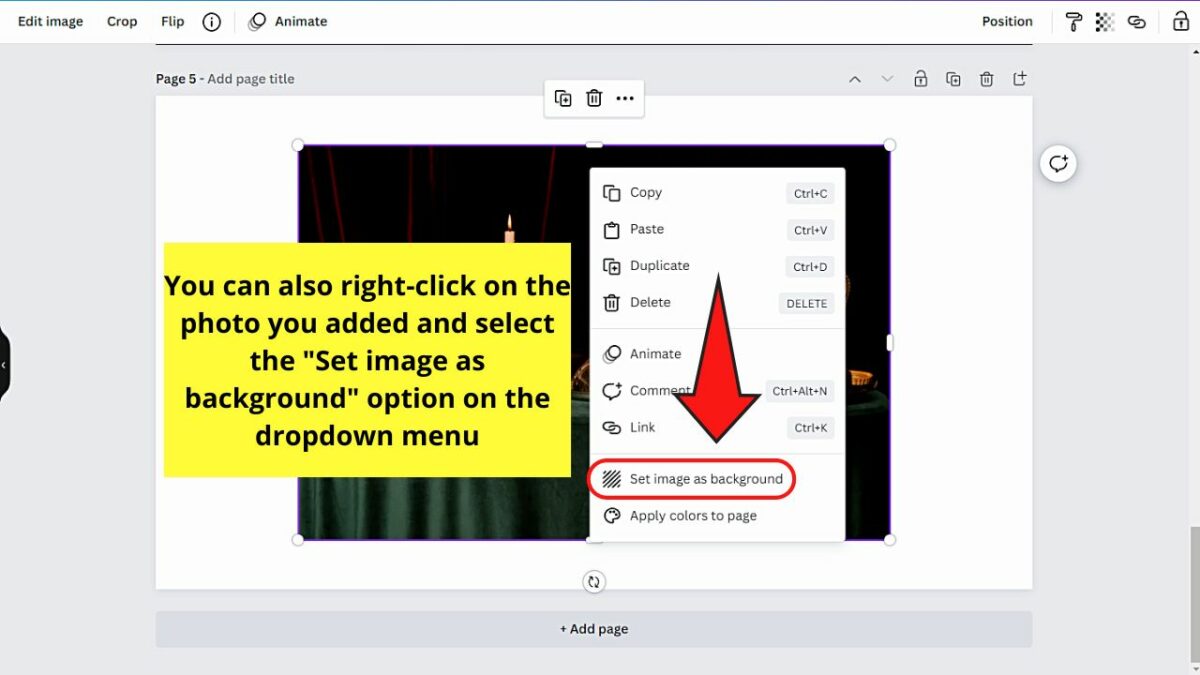Choose Paste from the context menu

717,229
